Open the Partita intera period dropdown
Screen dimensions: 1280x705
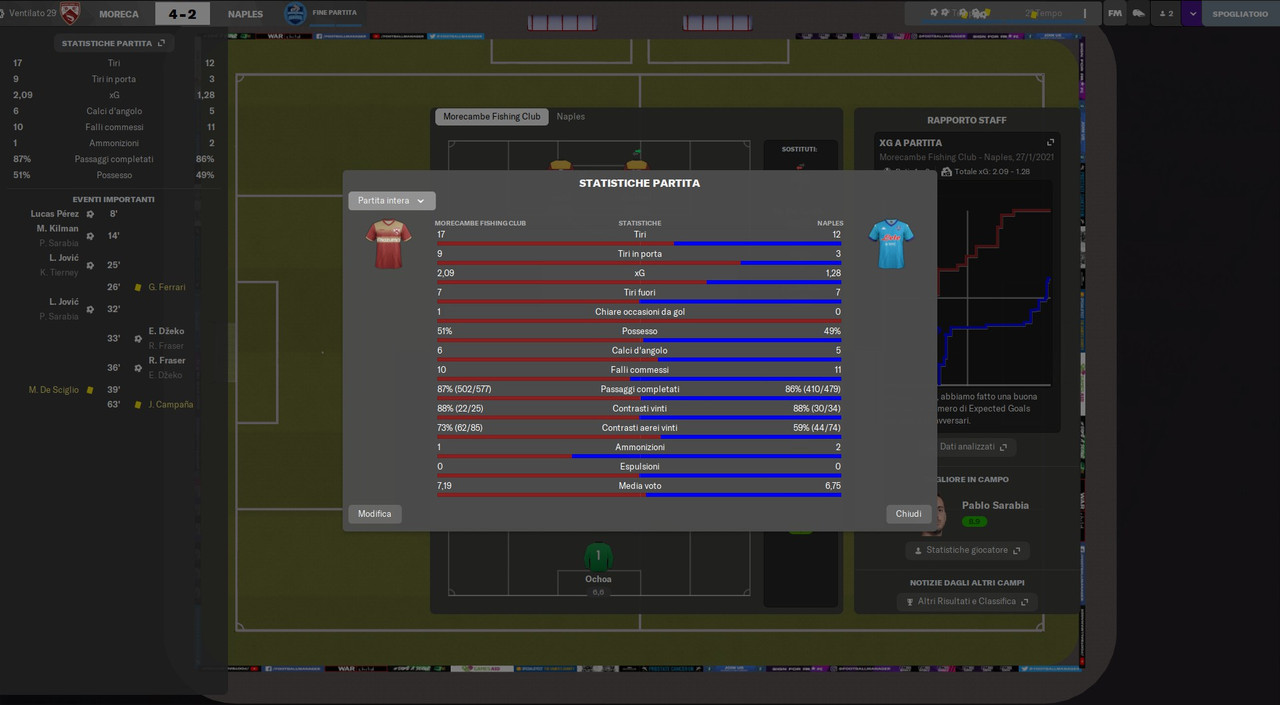point(392,201)
